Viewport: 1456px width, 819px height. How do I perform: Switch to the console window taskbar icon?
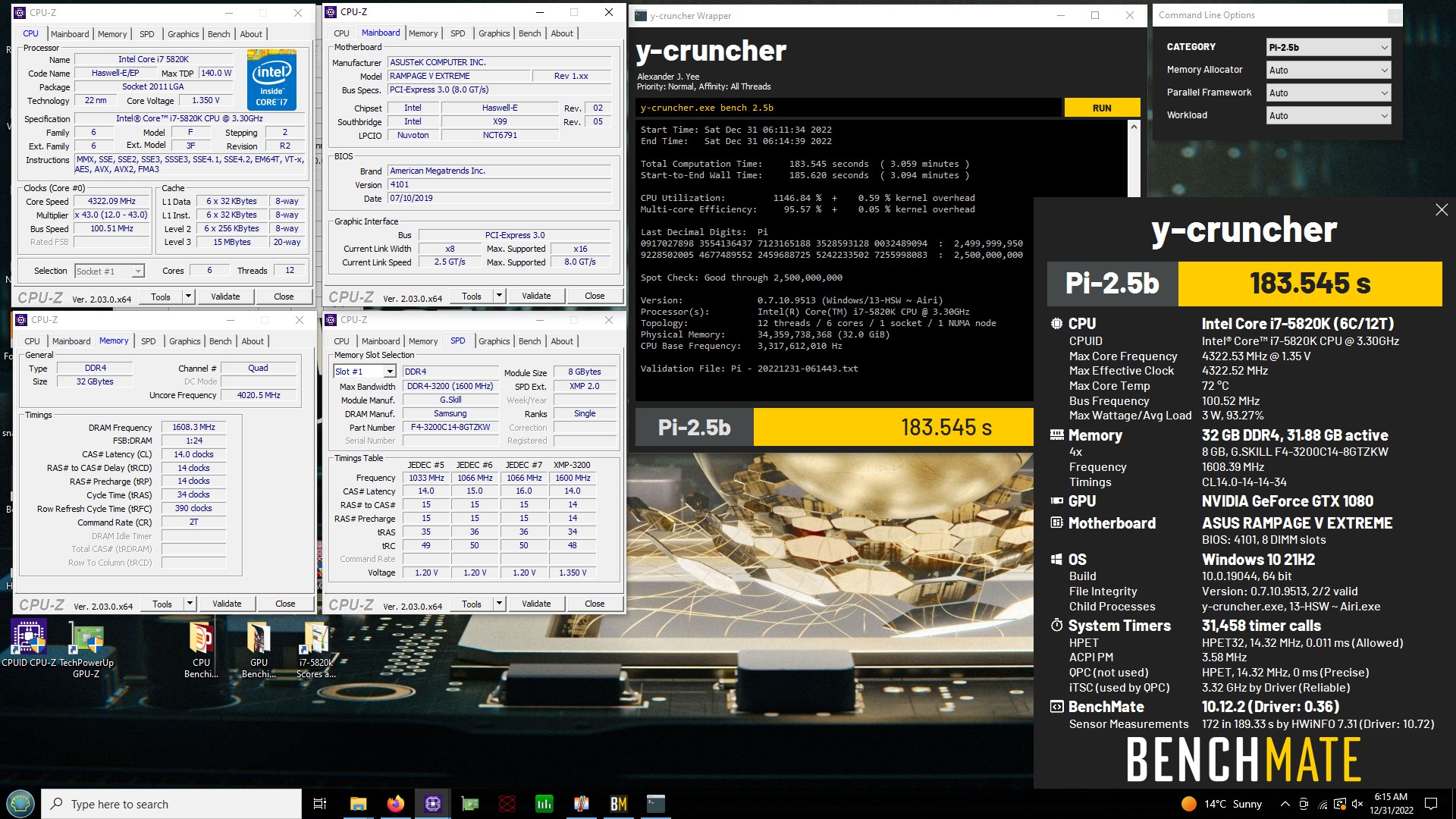tap(655, 804)
